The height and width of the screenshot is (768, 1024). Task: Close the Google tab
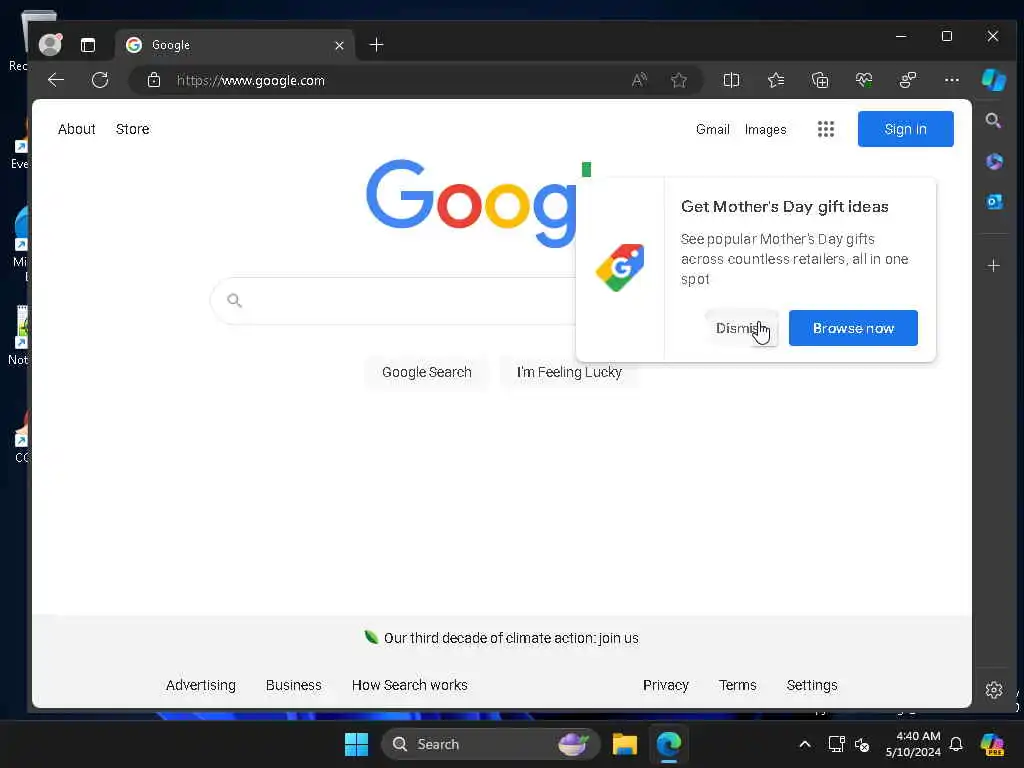[339, 45]
